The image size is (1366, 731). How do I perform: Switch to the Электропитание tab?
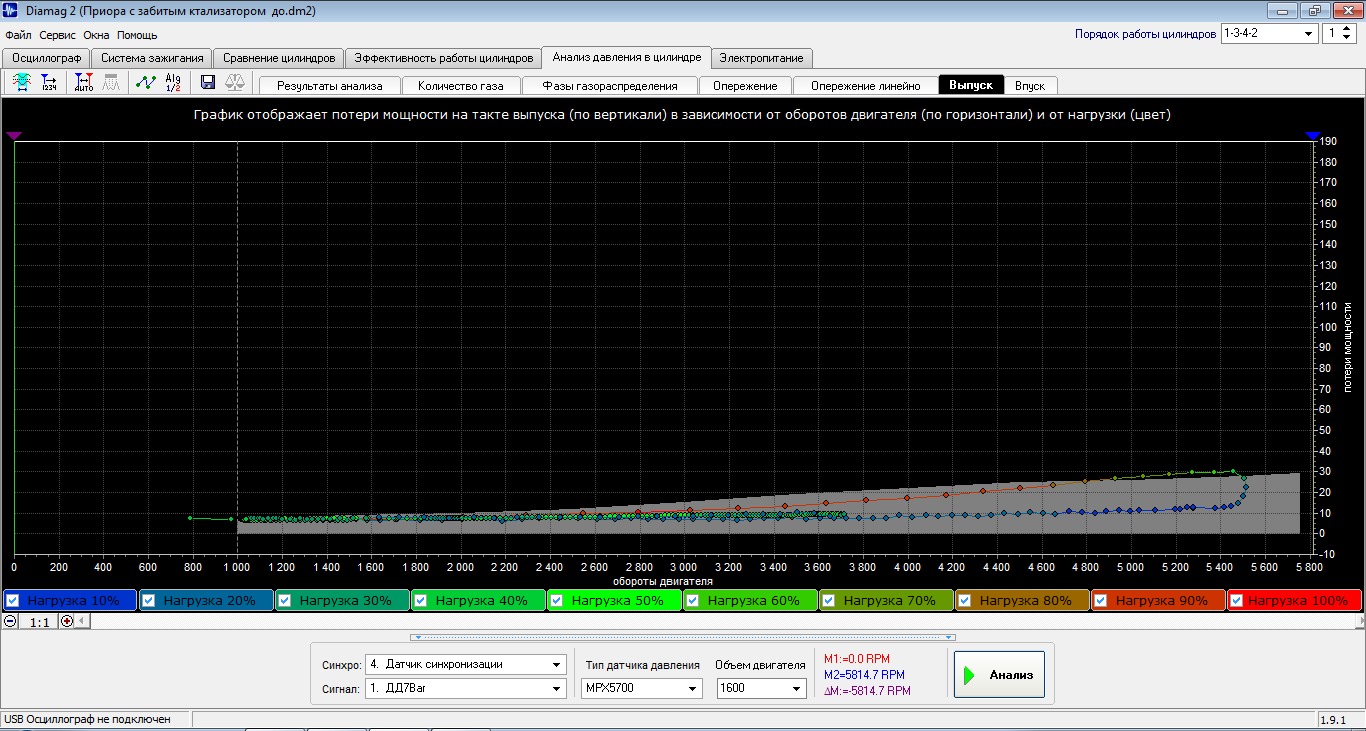coord(761,58)
